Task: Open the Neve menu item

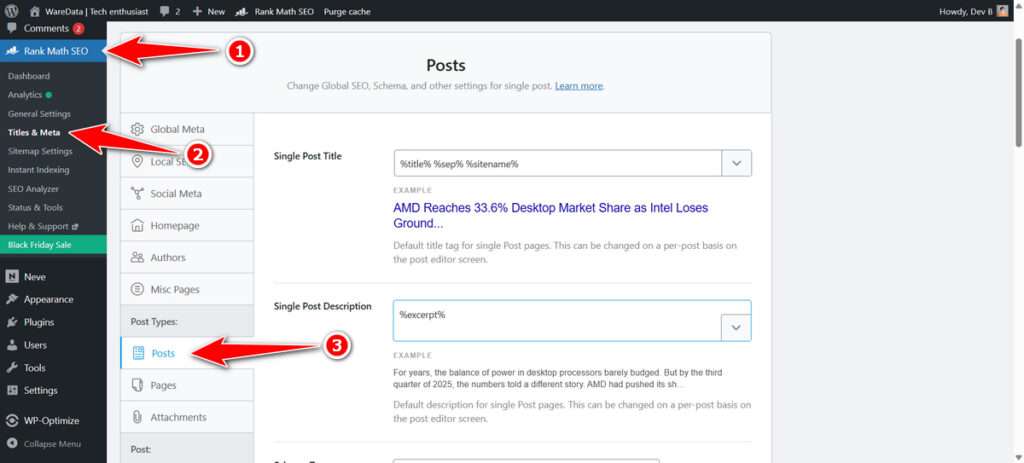Action: click(53, 277)
